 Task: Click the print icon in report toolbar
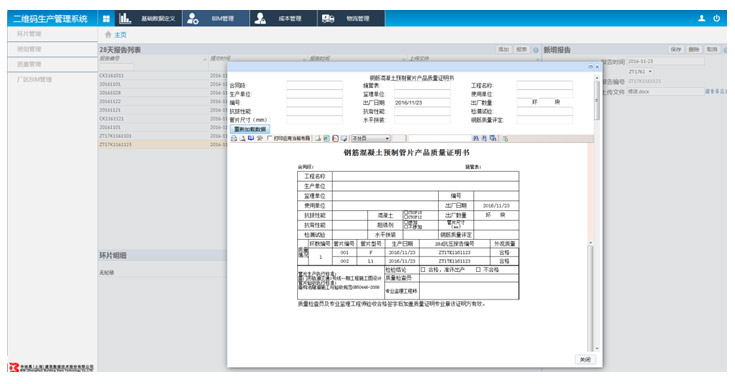pos(234,138)
